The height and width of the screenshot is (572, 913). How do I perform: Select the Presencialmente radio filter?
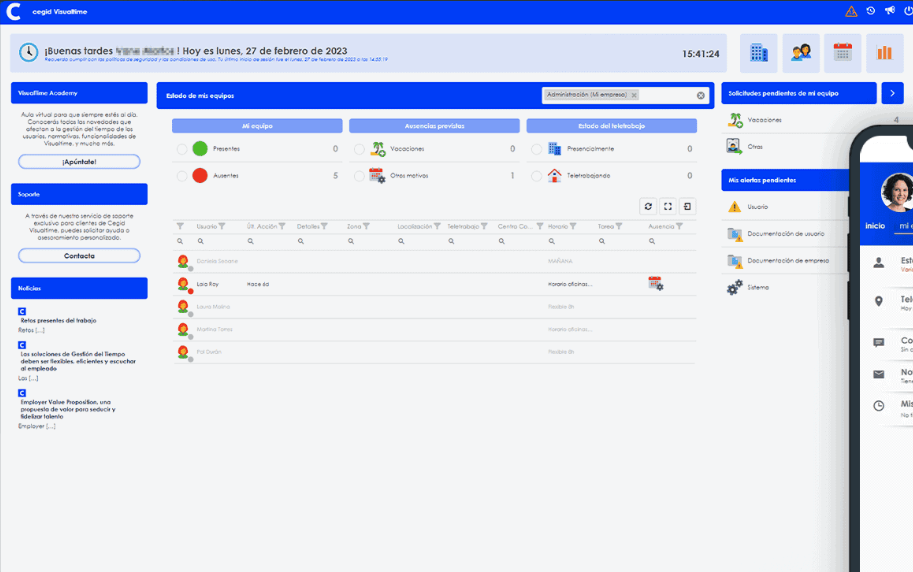coord(536,149)
